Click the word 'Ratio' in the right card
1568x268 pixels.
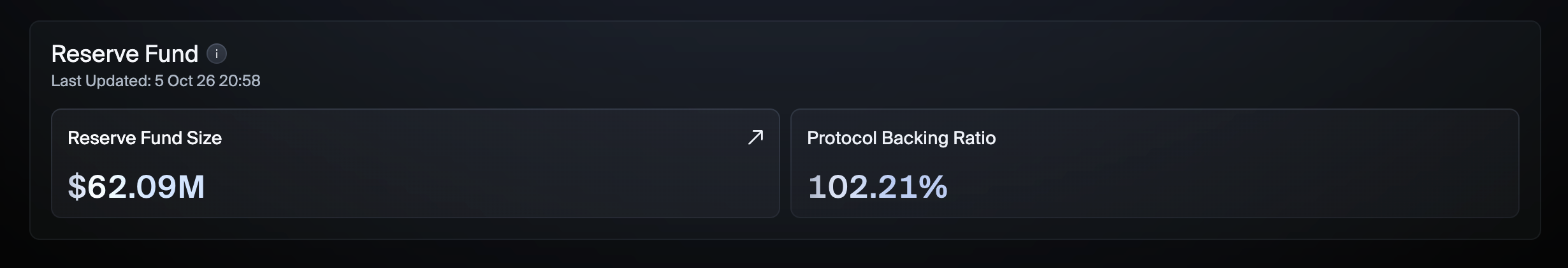974,138
